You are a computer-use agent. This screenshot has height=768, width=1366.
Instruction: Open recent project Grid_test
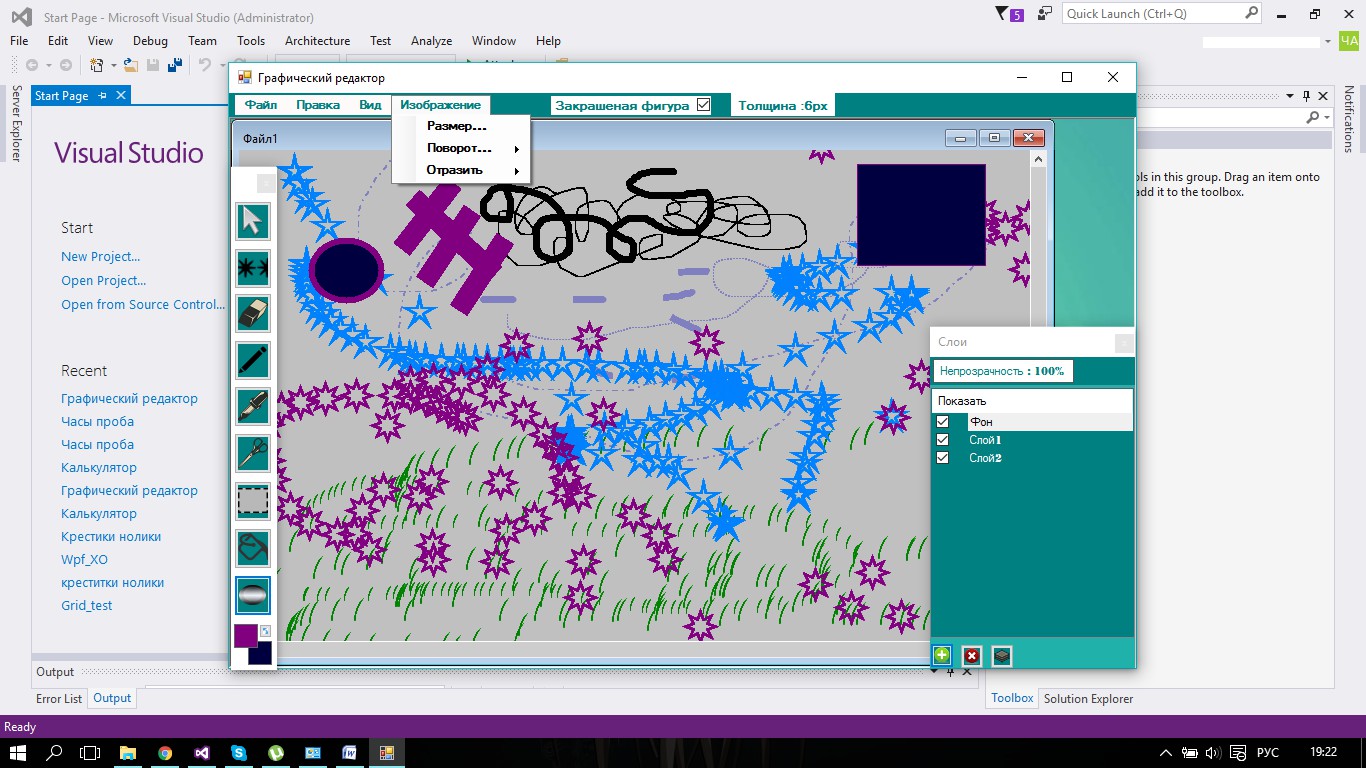click(x=87, y=606)
